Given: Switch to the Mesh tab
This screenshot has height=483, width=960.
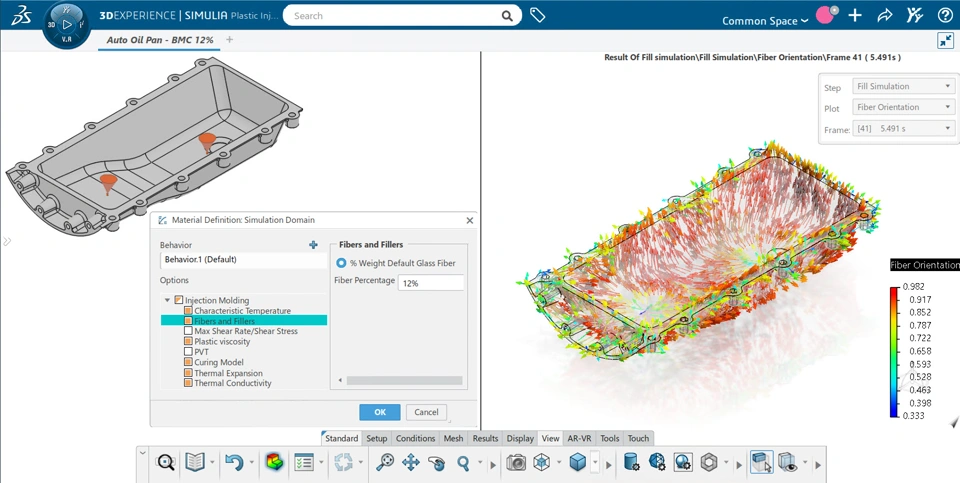Looking at the screenshot, I should pyautogui.click(x=453, y=438).
